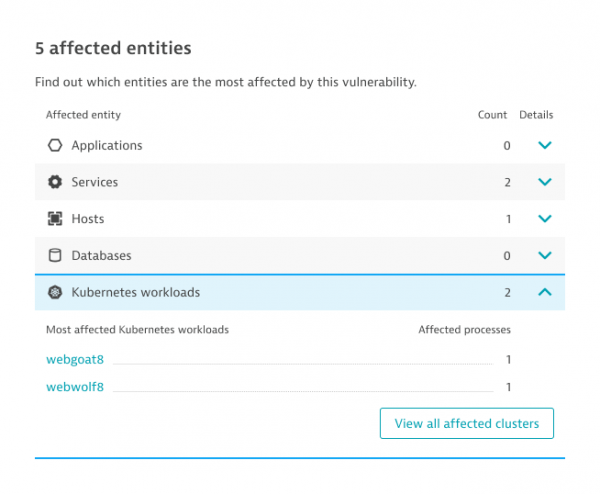Click the Databases cylinder icon
The image size is (600, 494).
pos(55,256)
